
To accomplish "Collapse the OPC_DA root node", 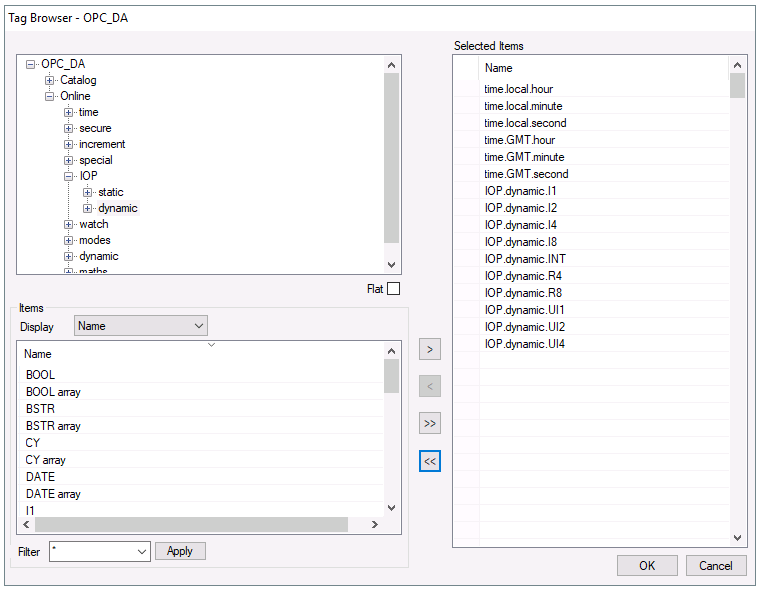I will point(31,64).
